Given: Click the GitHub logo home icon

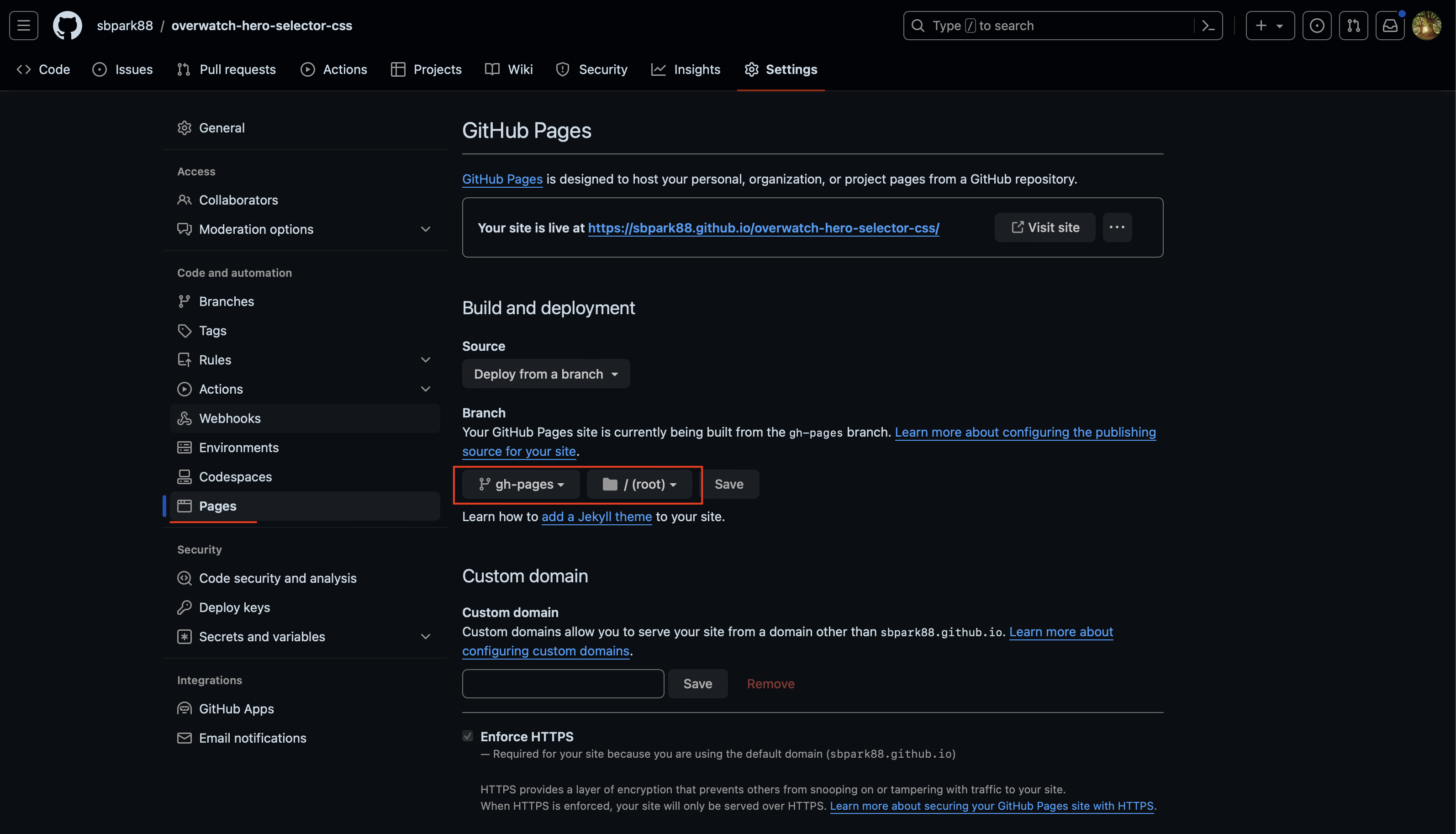Looking at the screenshot, I should point(67,25).
